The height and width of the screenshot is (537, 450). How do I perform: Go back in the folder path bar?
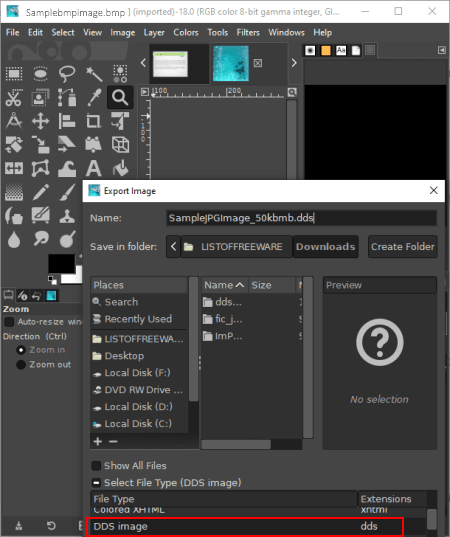tap(173, 247)
